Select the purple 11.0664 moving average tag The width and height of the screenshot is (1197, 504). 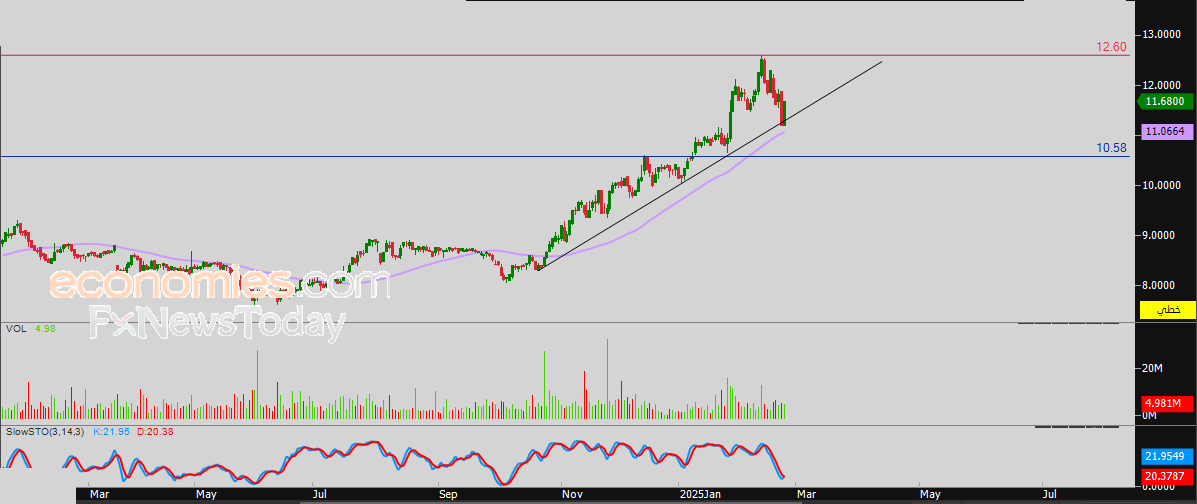click(1166, 132)
